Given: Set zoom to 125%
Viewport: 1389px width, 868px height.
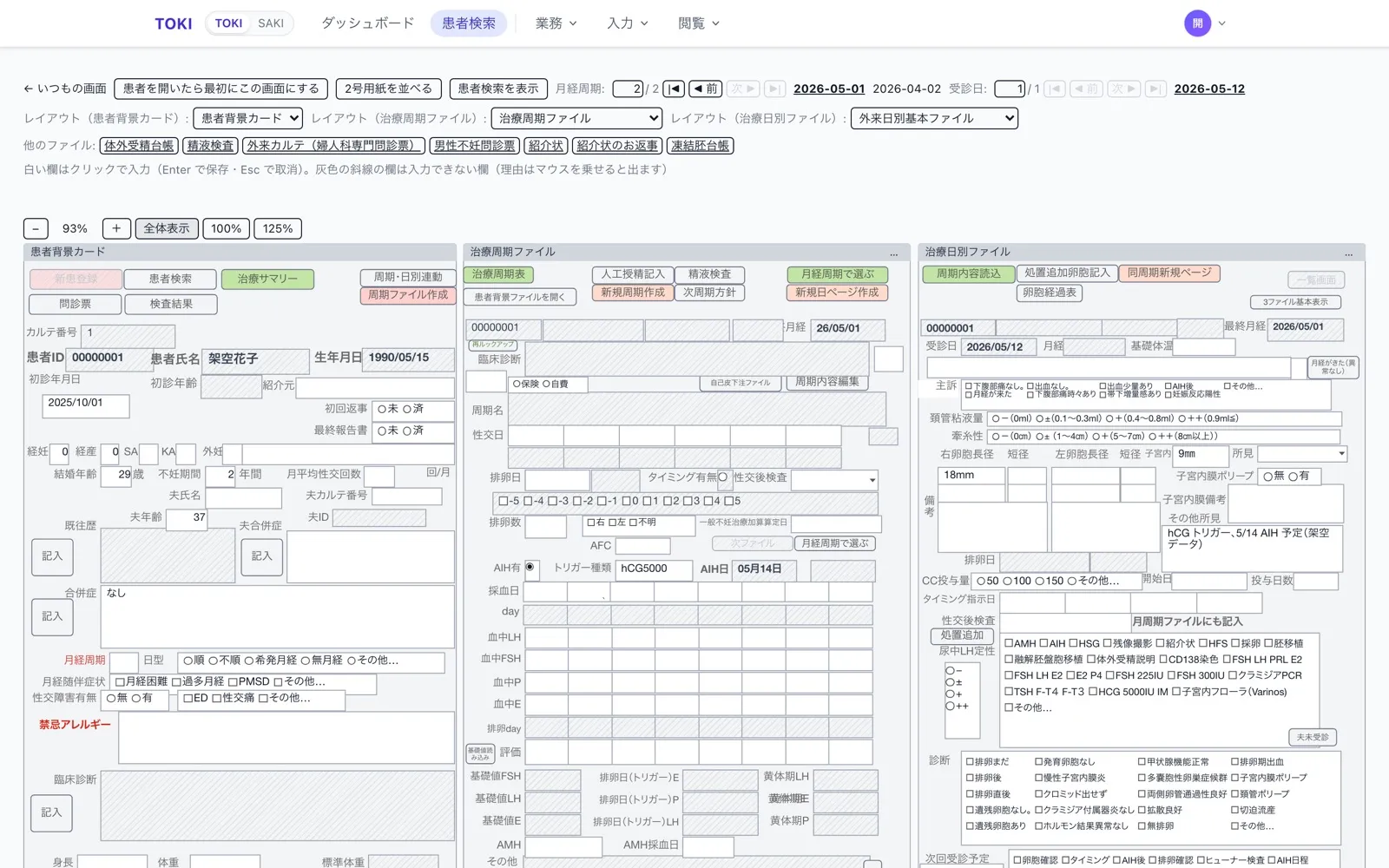Looking at the screenshot, I should click(x=278, y=228).
